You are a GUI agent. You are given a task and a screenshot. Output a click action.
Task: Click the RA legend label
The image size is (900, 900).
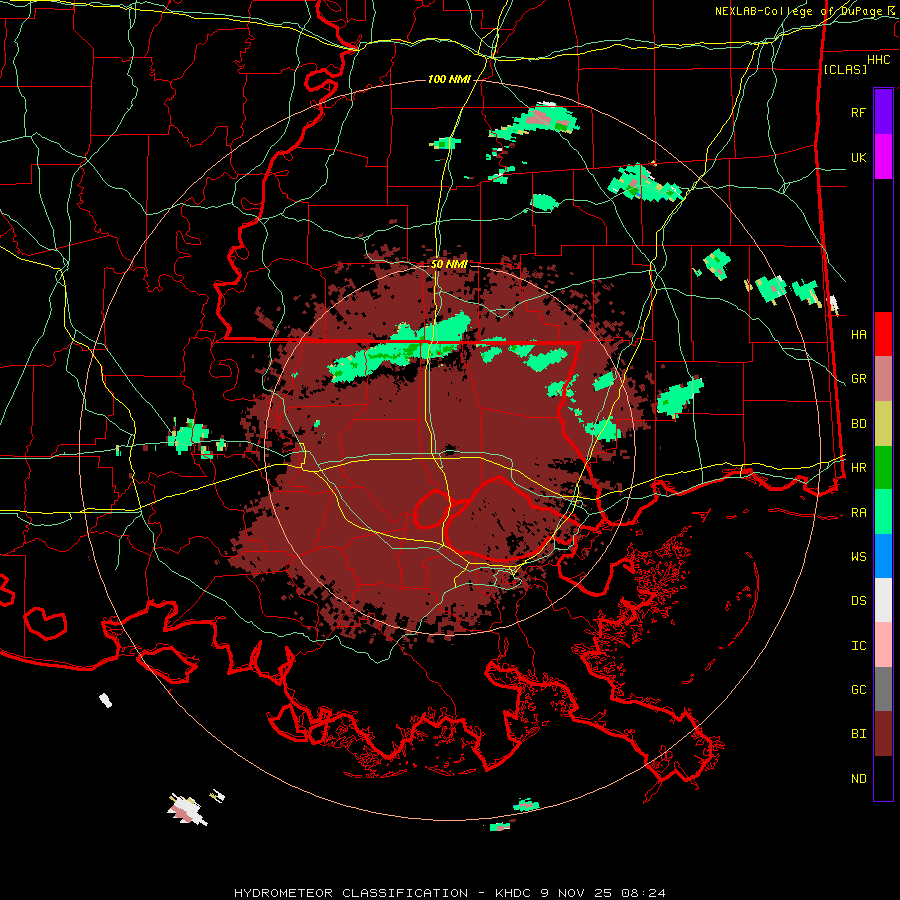pyautogui.click(x=858, y=513)
